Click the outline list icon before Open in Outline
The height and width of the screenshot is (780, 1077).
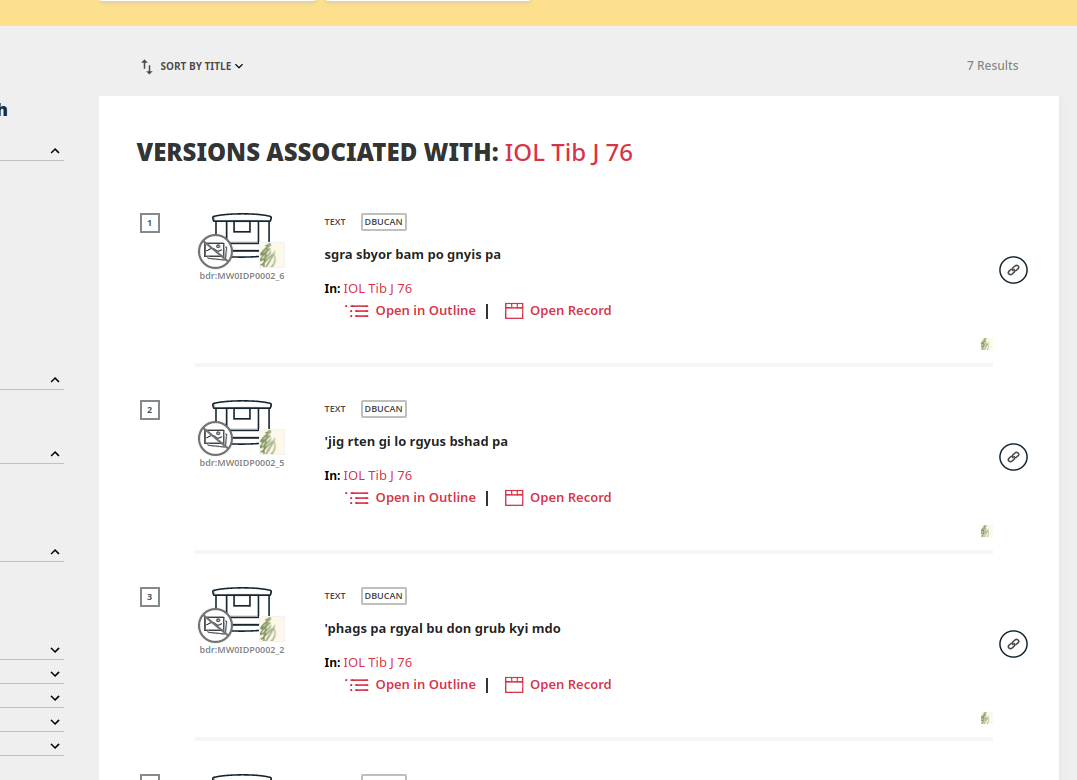[x=358, y=310]
